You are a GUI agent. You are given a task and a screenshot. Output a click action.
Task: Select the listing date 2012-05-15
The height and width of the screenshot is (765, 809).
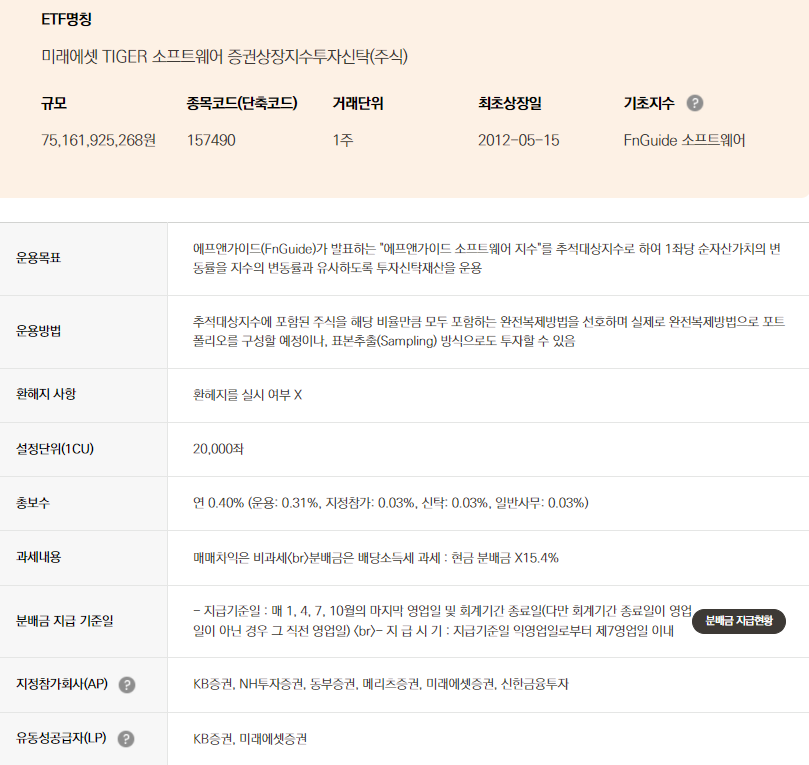[519, 140]
